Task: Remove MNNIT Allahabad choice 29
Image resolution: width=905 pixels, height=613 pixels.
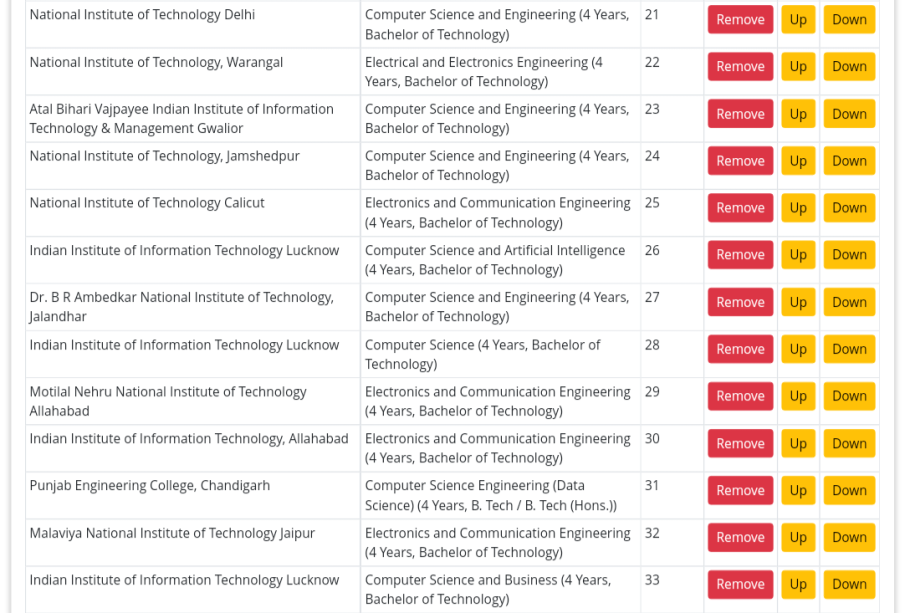Action: tap(740, 396)
